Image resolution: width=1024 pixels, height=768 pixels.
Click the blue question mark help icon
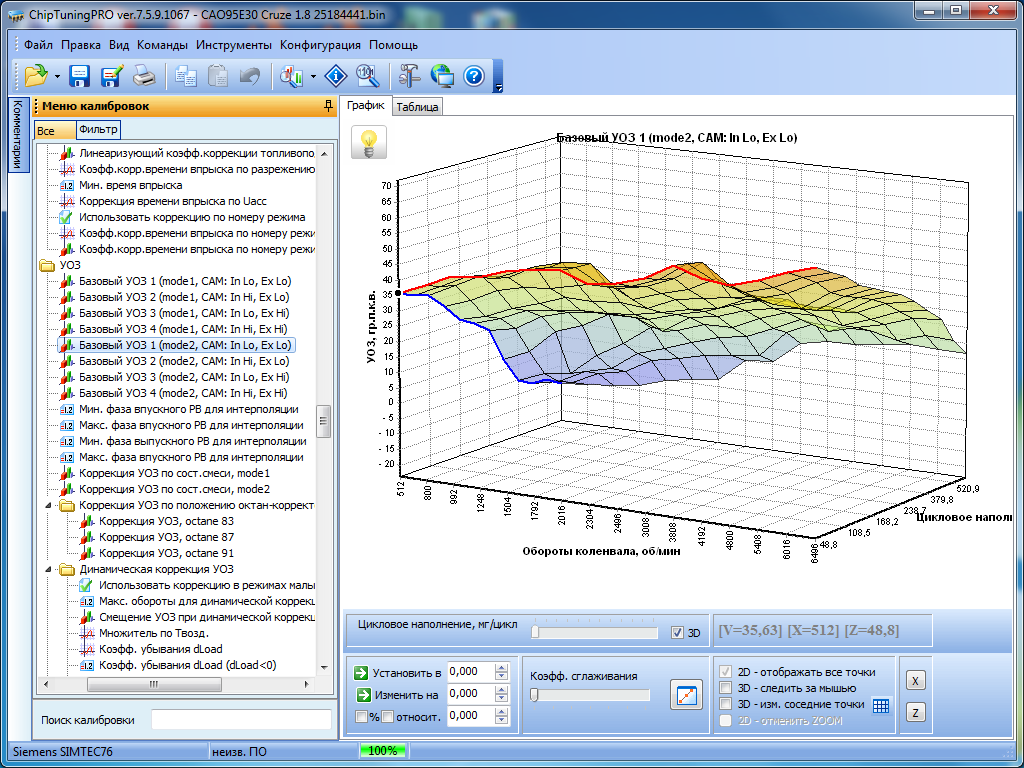pos(474,75)
